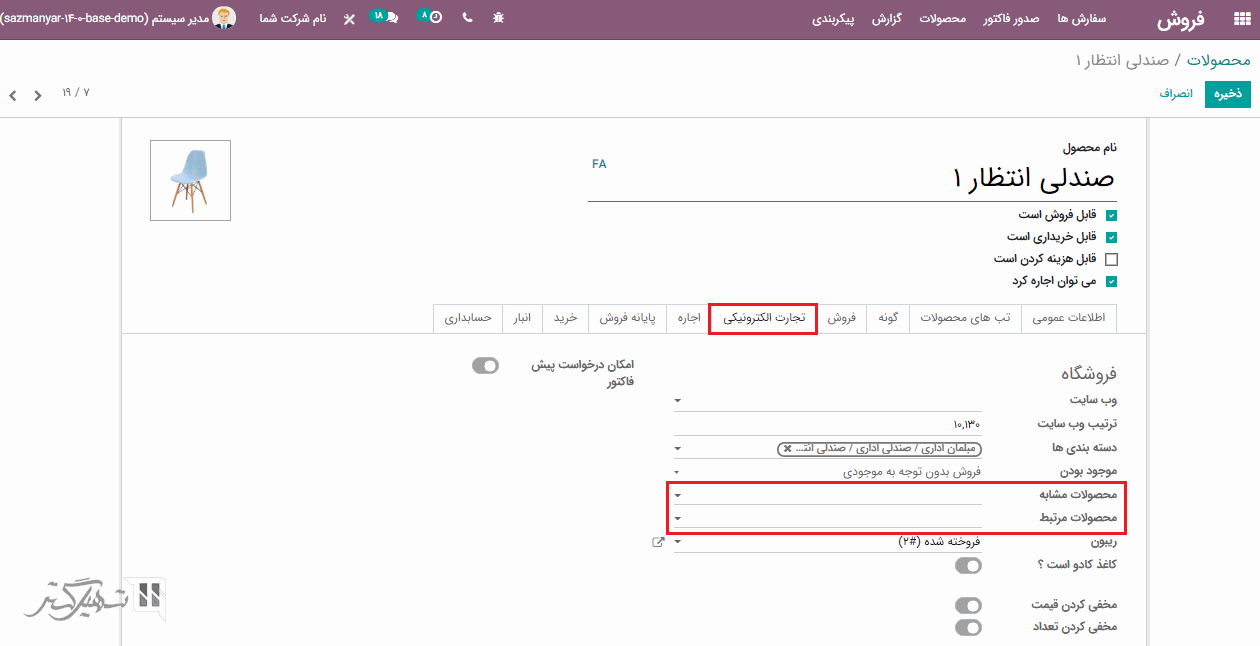The width and height of the screenshot is (1260, 646).
Task: Remove the category tag using its x
Action: coord(787,449)
